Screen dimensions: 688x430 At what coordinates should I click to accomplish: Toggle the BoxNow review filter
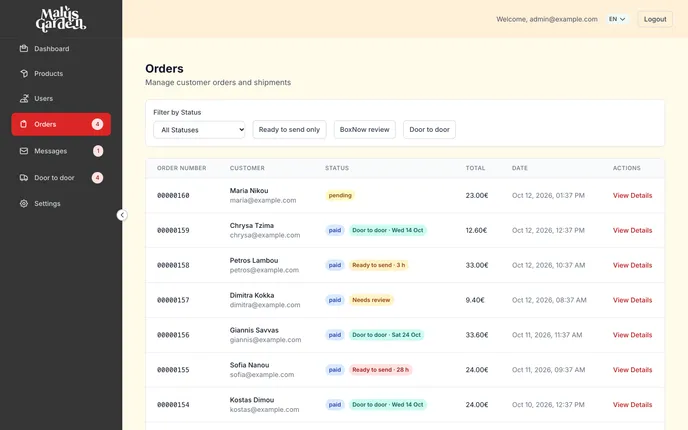365,130
